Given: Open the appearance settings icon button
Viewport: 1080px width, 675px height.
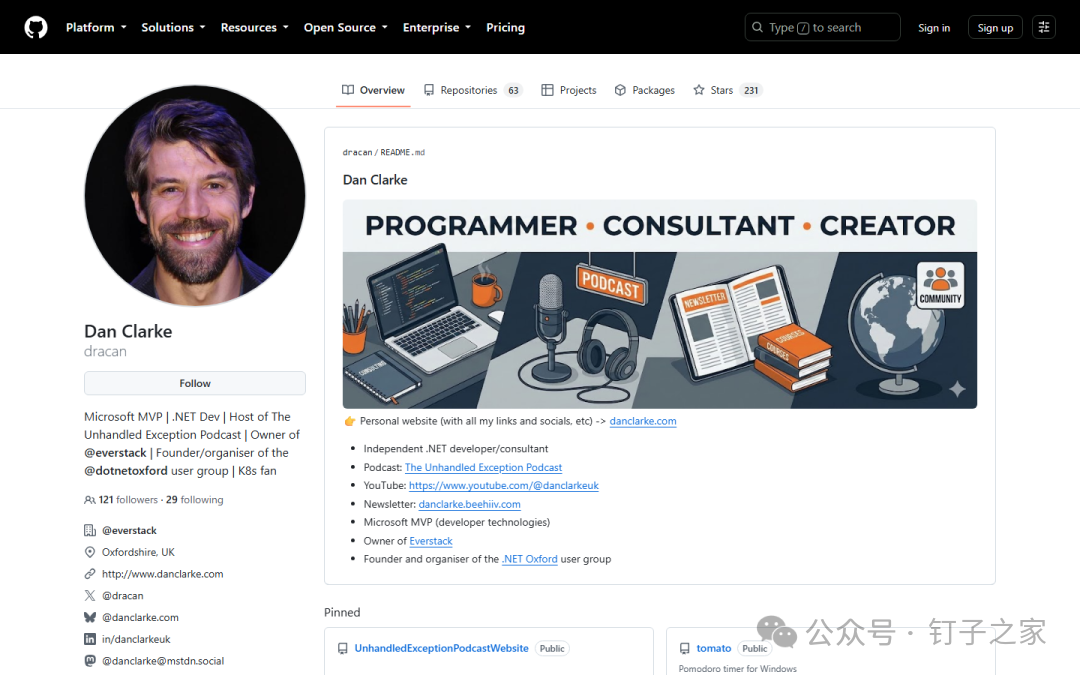Looking at the screenshot, I should (1043, 28).
